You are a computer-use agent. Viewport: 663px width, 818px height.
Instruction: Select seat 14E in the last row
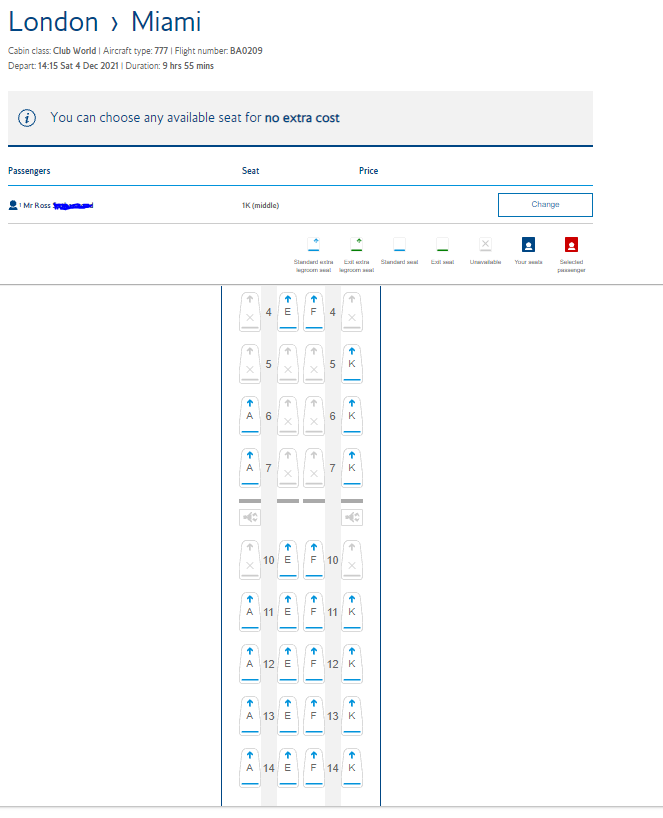pyautogui.click(x=288, y=768)
